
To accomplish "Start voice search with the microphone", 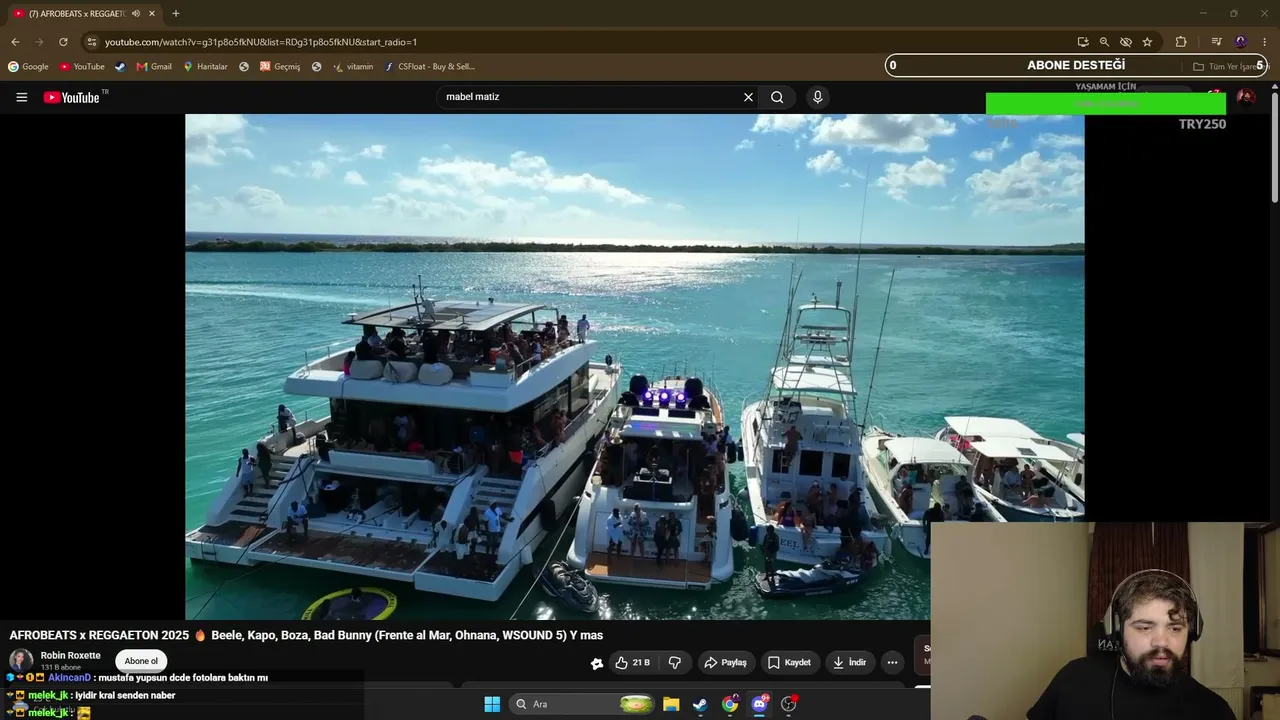I will coord(817,97).
